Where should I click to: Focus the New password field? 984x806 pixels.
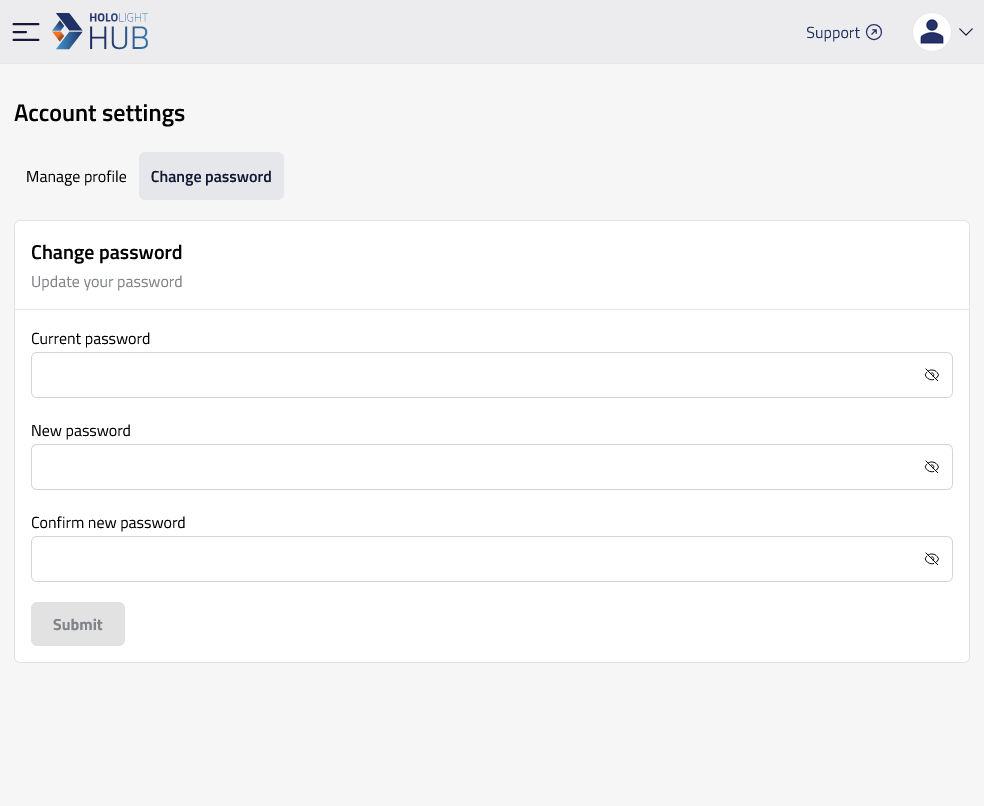coord(491,467)
